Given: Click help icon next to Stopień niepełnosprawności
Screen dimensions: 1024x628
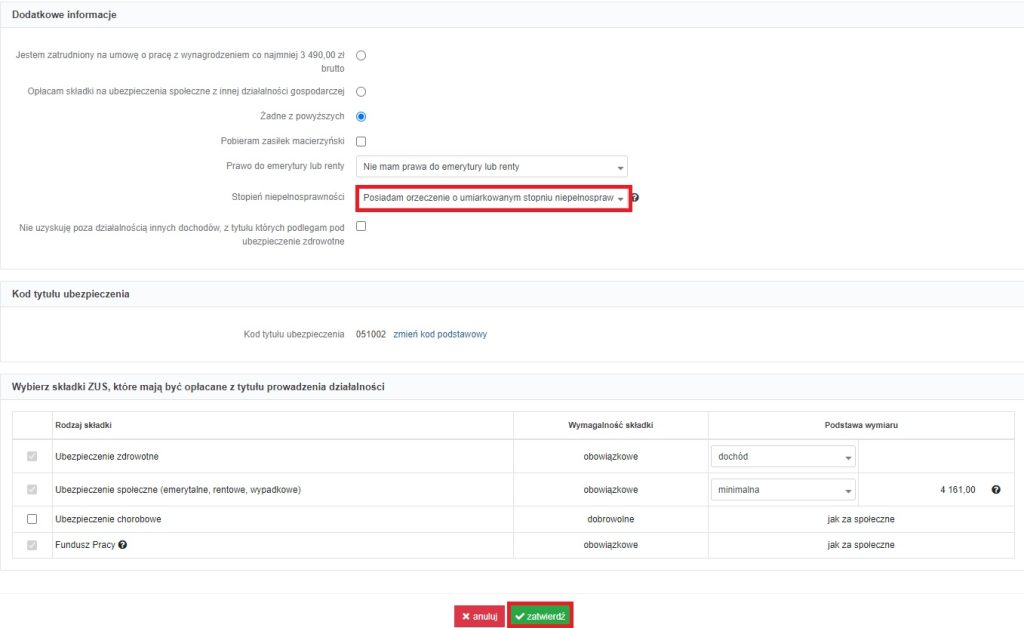Looking at the screenshot, I should click(635, 198).
